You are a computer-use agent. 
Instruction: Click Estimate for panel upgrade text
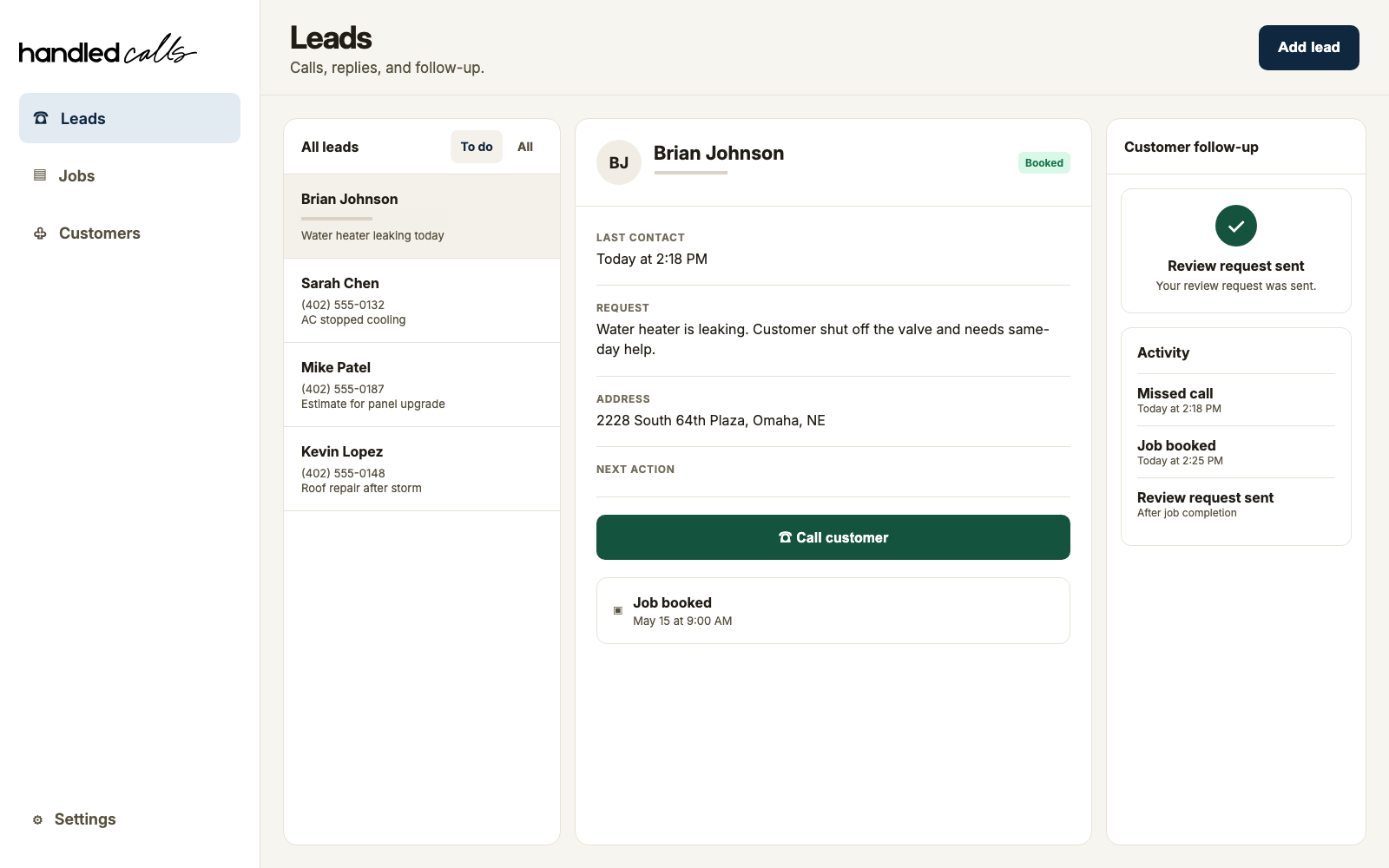[373, 404]
